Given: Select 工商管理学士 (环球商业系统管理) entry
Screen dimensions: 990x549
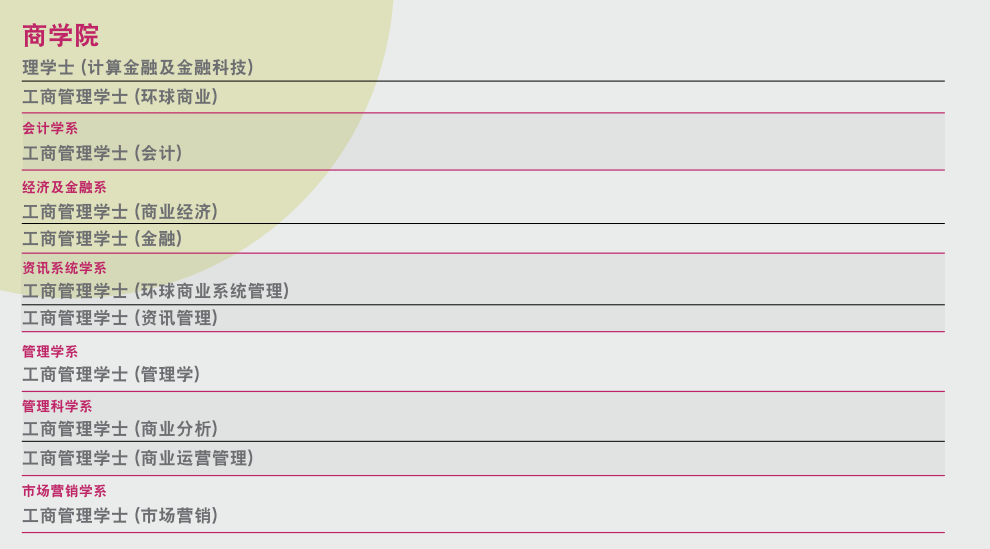Looking at the screenshot, I should pos(155,291).
